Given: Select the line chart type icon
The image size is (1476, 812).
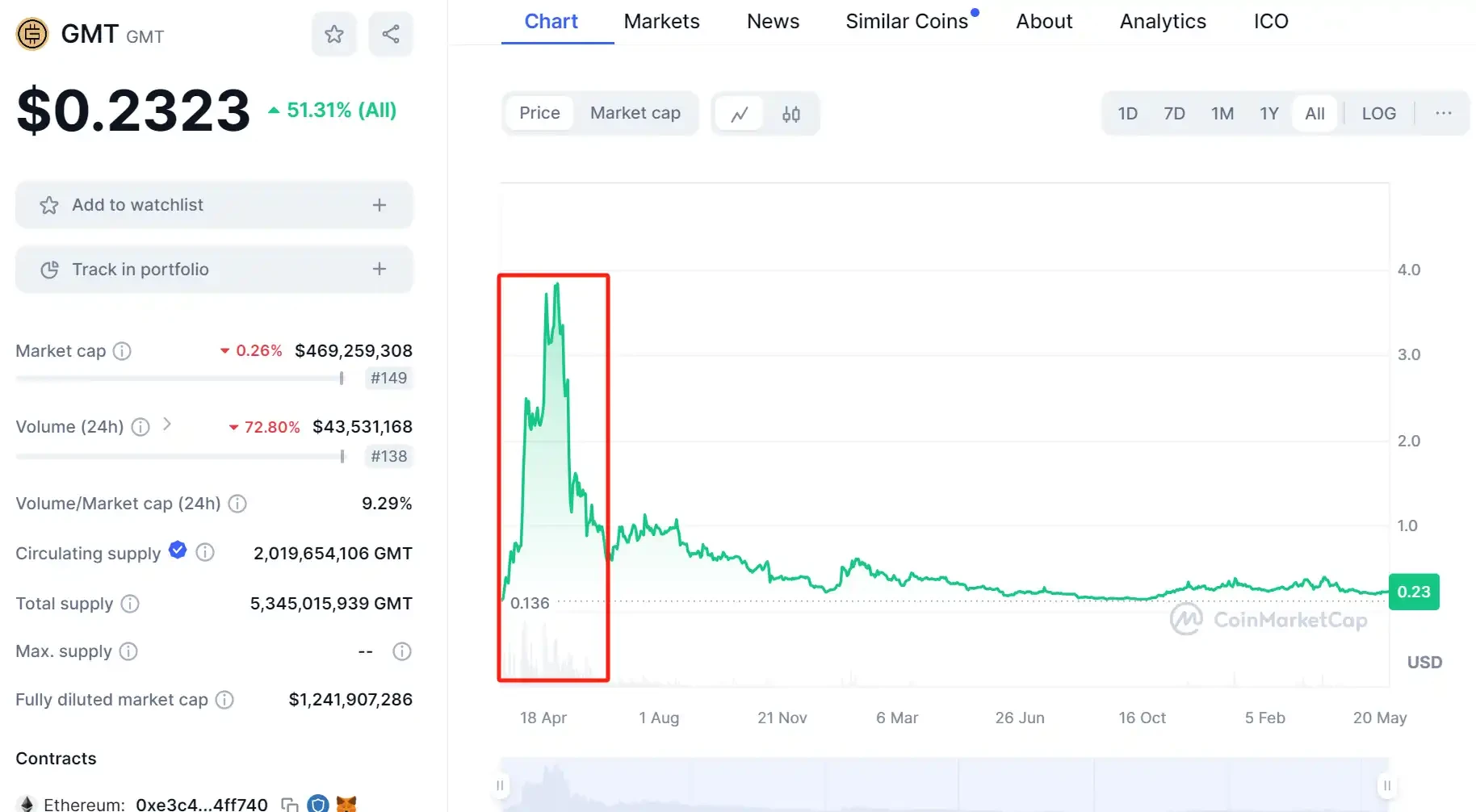Looking at the screenshot, I should pyautogui.click(x=740, y=113).
